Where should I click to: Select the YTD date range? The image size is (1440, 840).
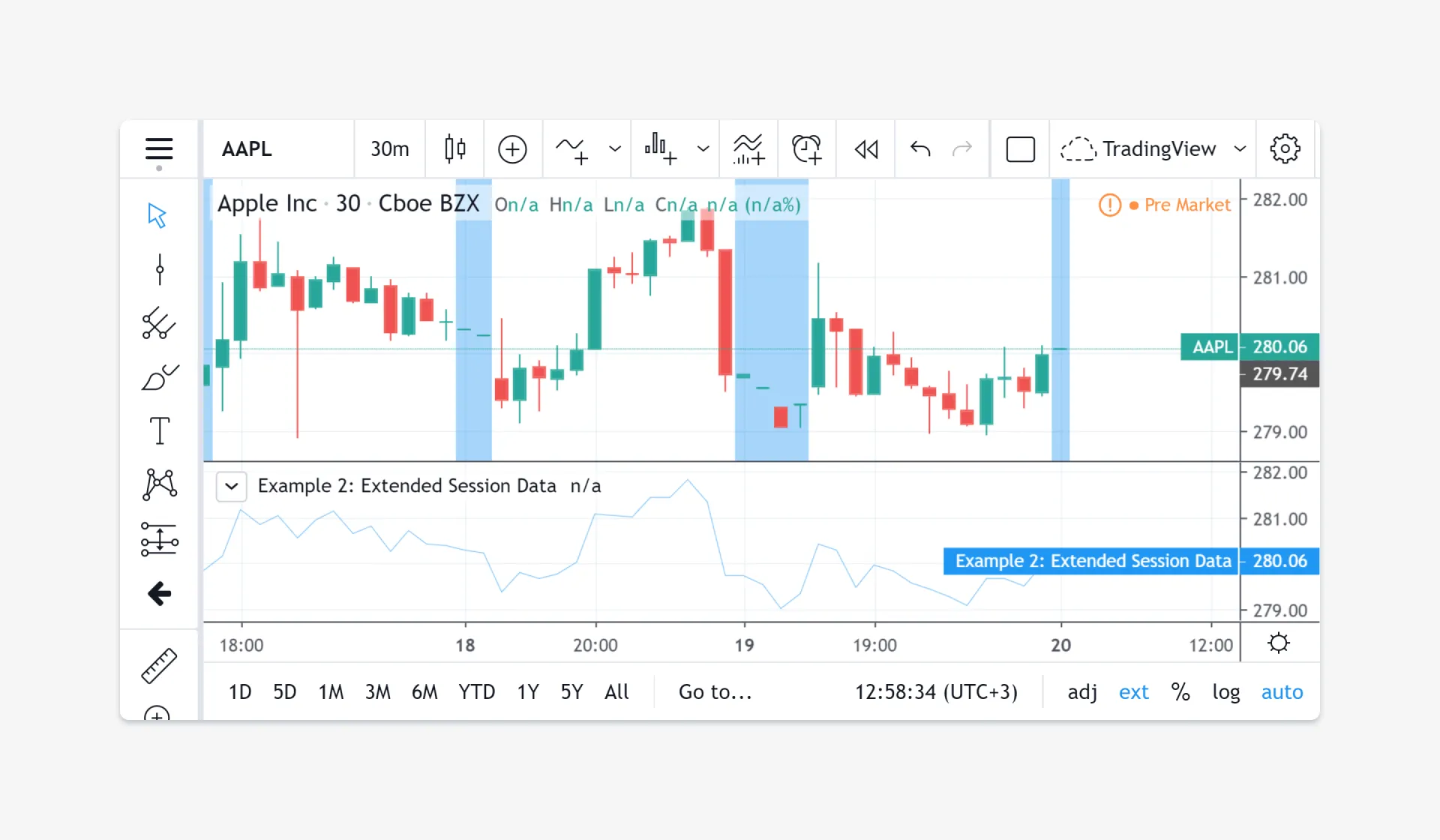coord(476,691)
